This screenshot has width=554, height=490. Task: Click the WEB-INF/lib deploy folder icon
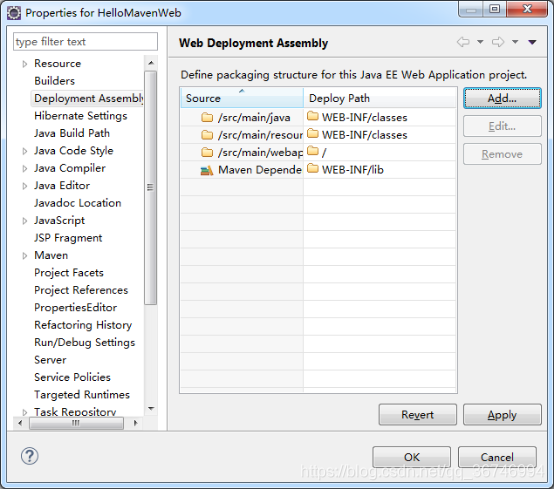point(313,168)
